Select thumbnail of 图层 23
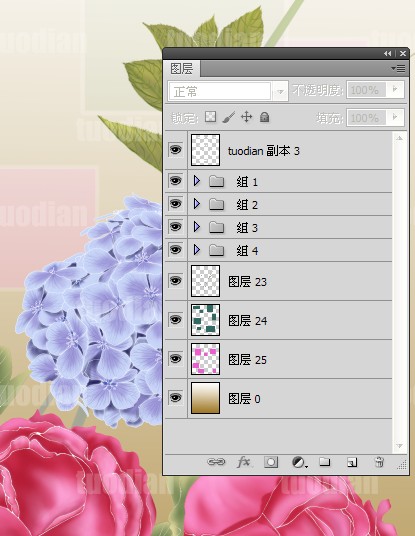Screen dimensions: 415x536 tap(205, 281)
